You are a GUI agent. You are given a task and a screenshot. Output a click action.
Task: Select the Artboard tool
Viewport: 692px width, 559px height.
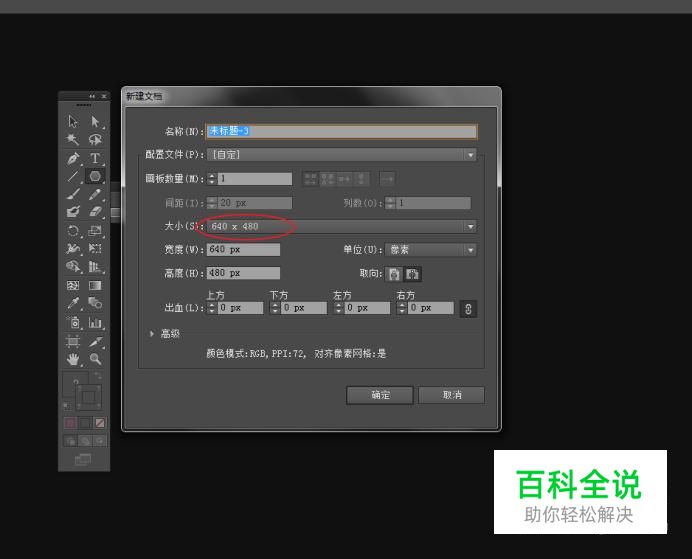[73, 341]
